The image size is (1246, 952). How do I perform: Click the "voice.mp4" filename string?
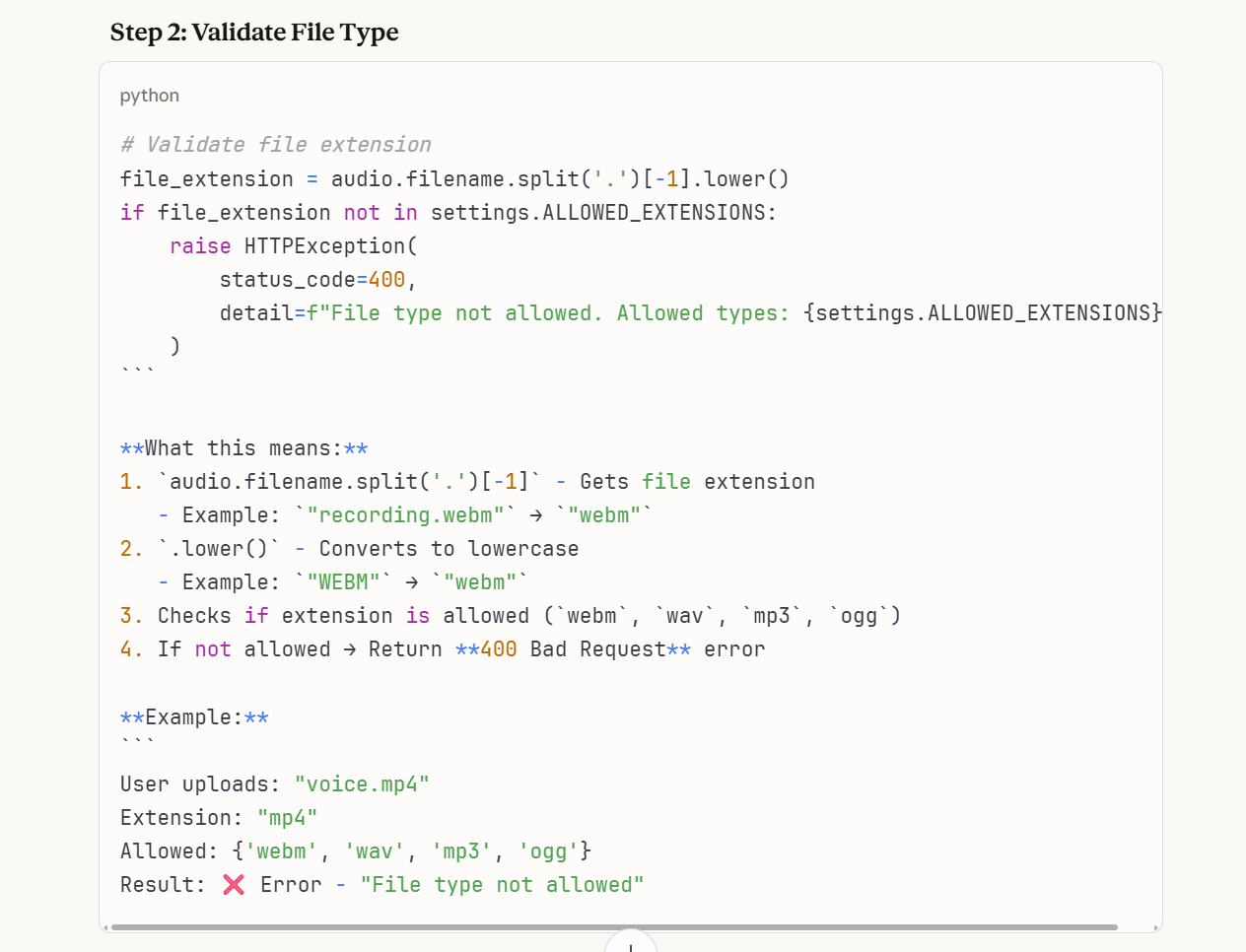(362, 784)
